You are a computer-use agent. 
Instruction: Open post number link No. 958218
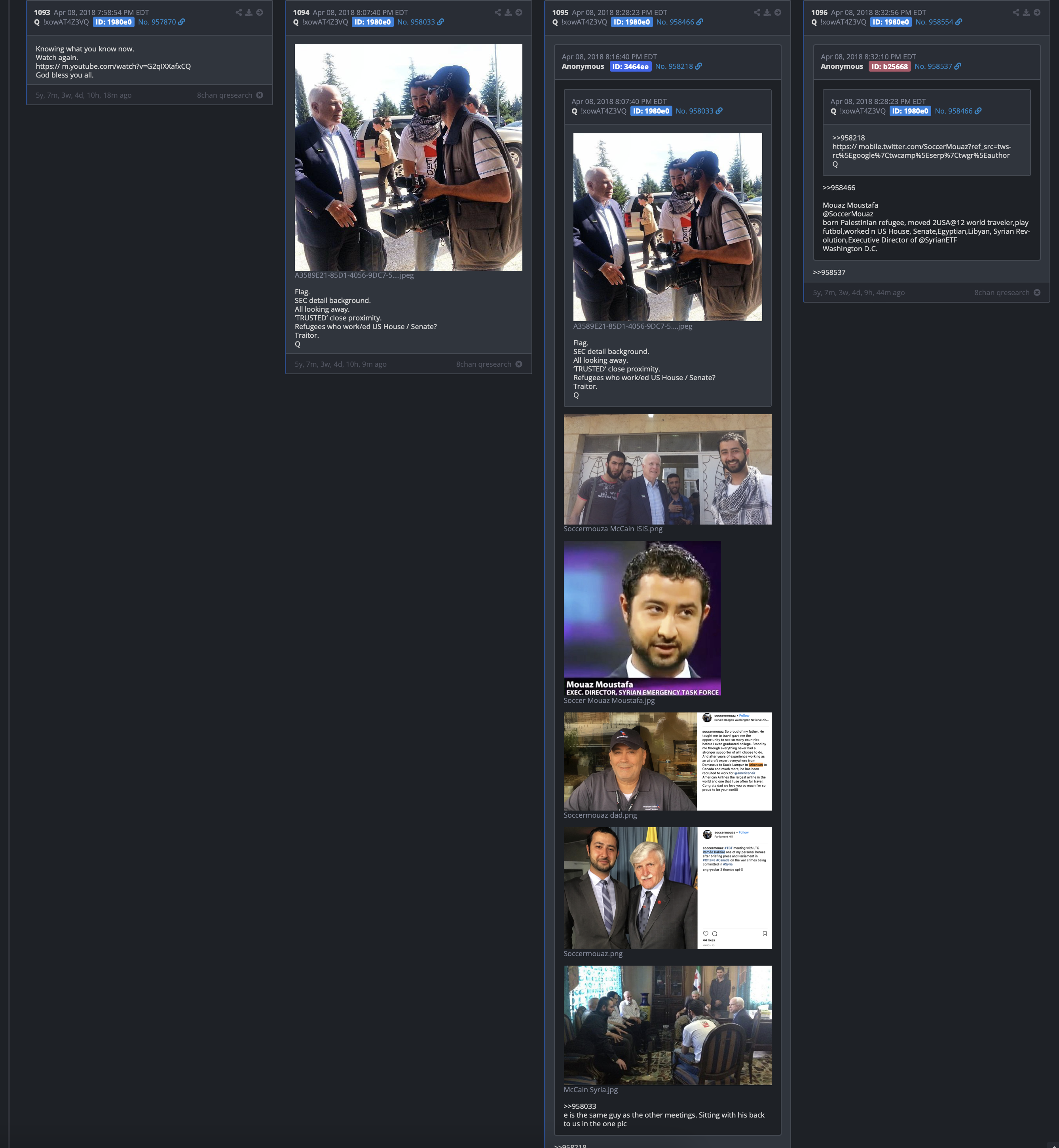[674, 66]
